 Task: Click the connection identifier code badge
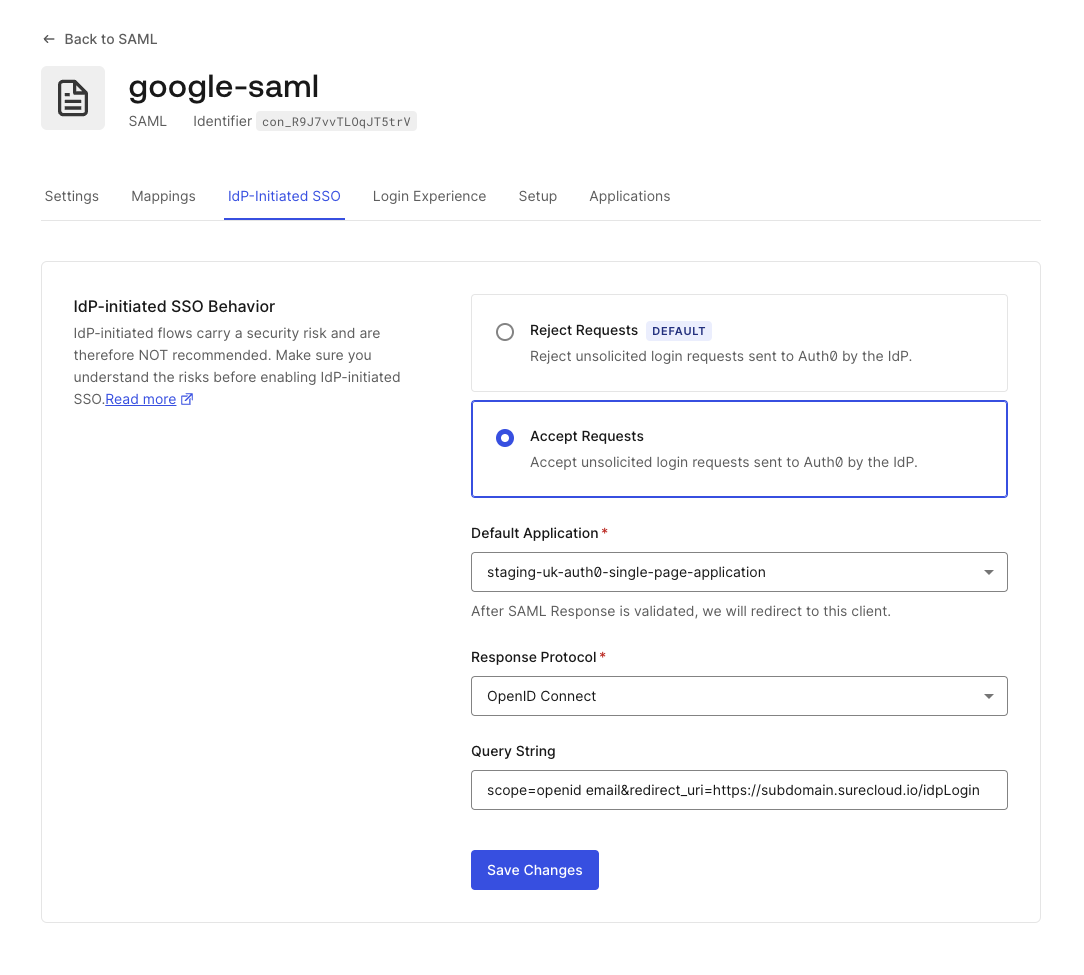click(336, 122)
